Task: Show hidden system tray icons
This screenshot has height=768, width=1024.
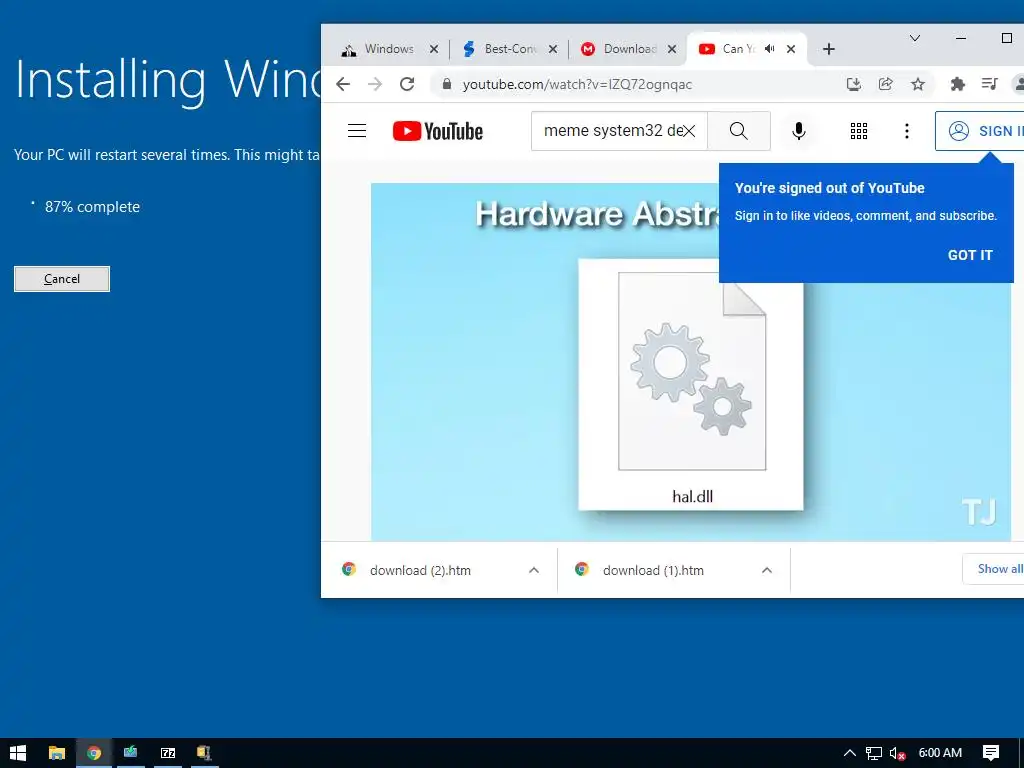Action: (850, 753)
